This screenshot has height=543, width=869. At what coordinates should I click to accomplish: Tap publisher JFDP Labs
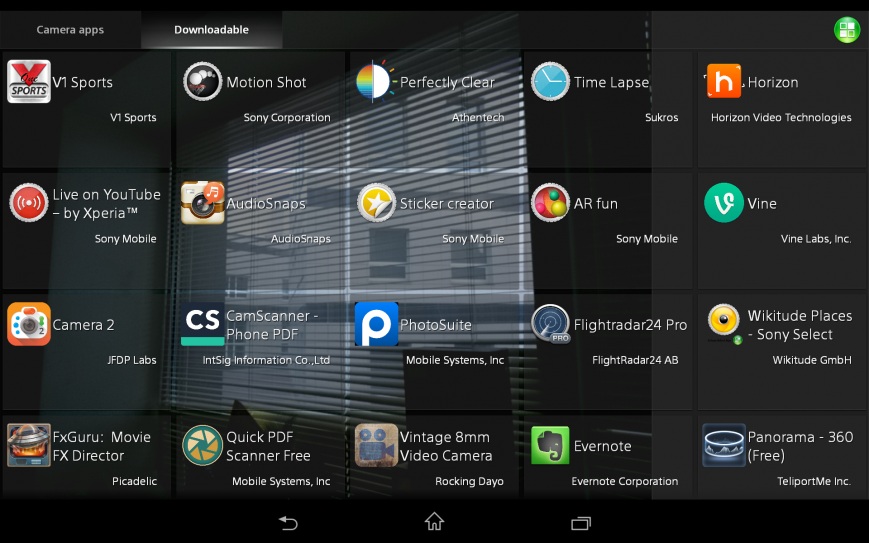point(132,360)
